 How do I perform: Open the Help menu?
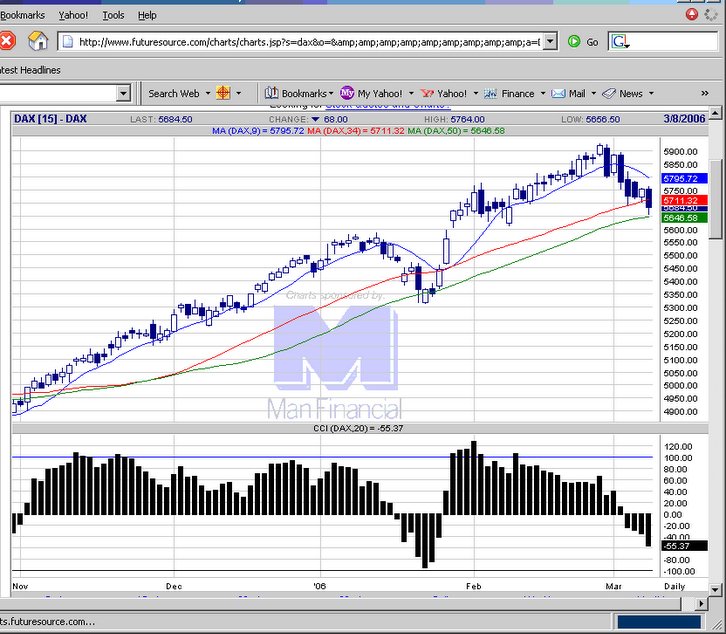147,15
